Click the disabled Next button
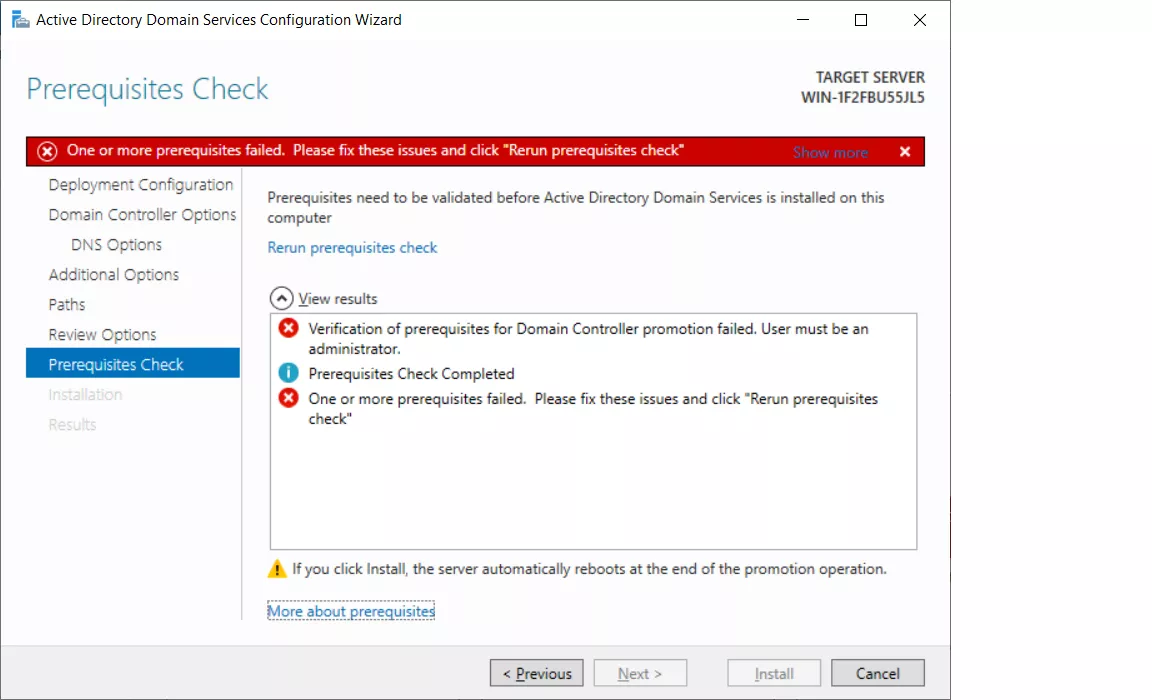Screen dimensions: 1152x700 coord(640,673)
